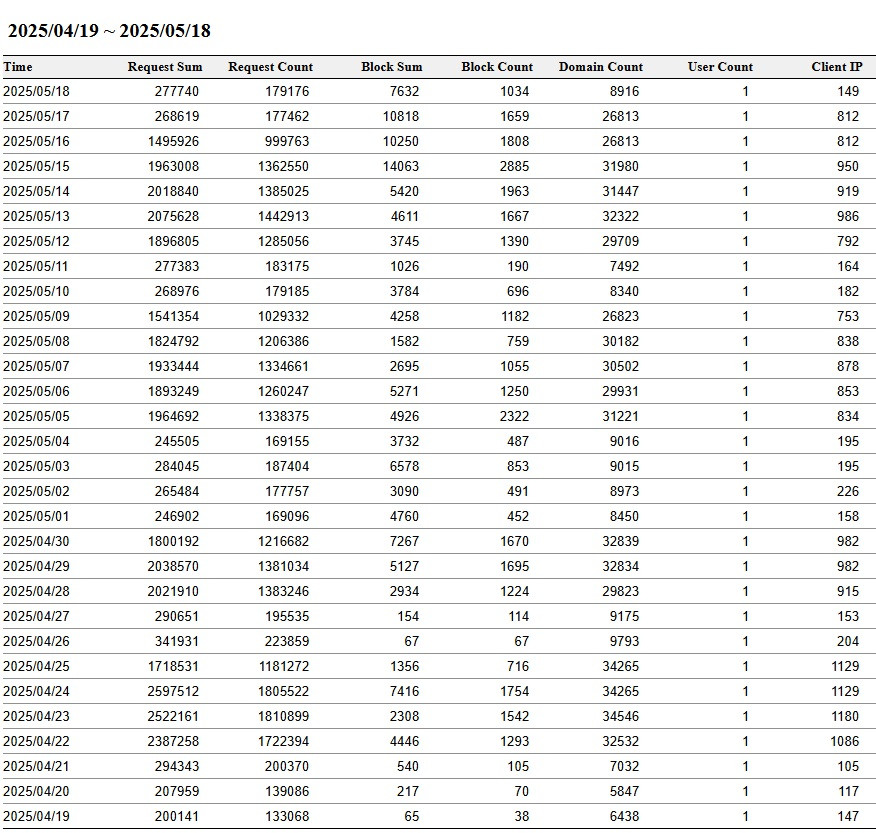Click the Domain Count column header

[x=600, y=67]
